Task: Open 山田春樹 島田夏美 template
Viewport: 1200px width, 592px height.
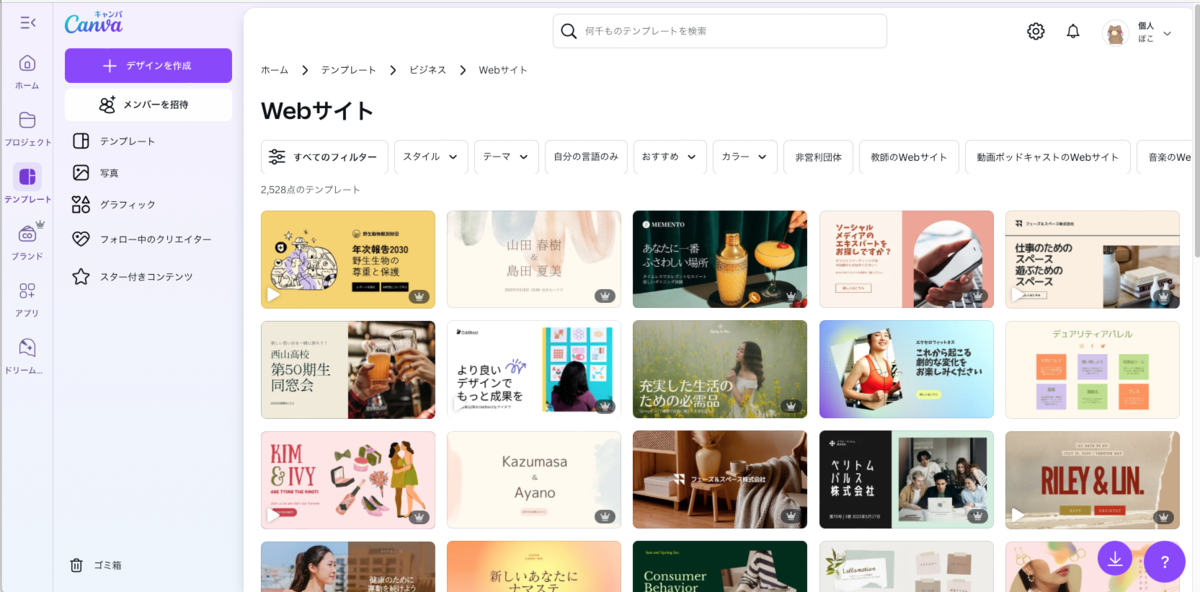Action: click(534, 259)
